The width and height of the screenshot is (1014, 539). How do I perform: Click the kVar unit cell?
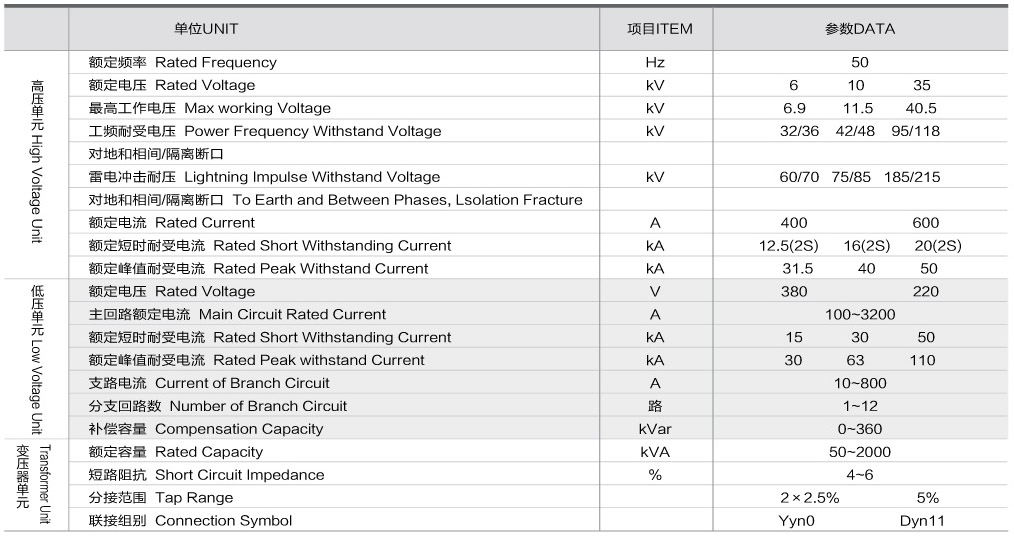pyautogui.click(x=655, y=429)
